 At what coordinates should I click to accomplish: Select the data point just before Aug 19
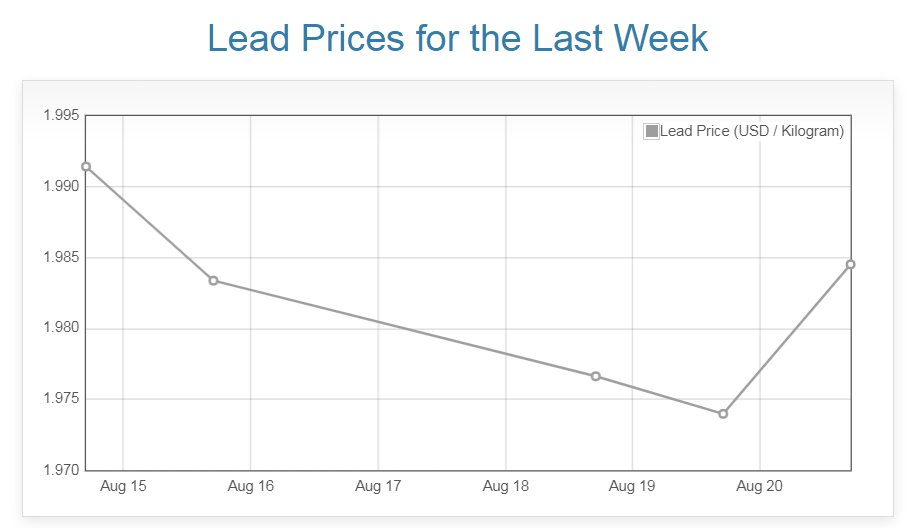596,376
